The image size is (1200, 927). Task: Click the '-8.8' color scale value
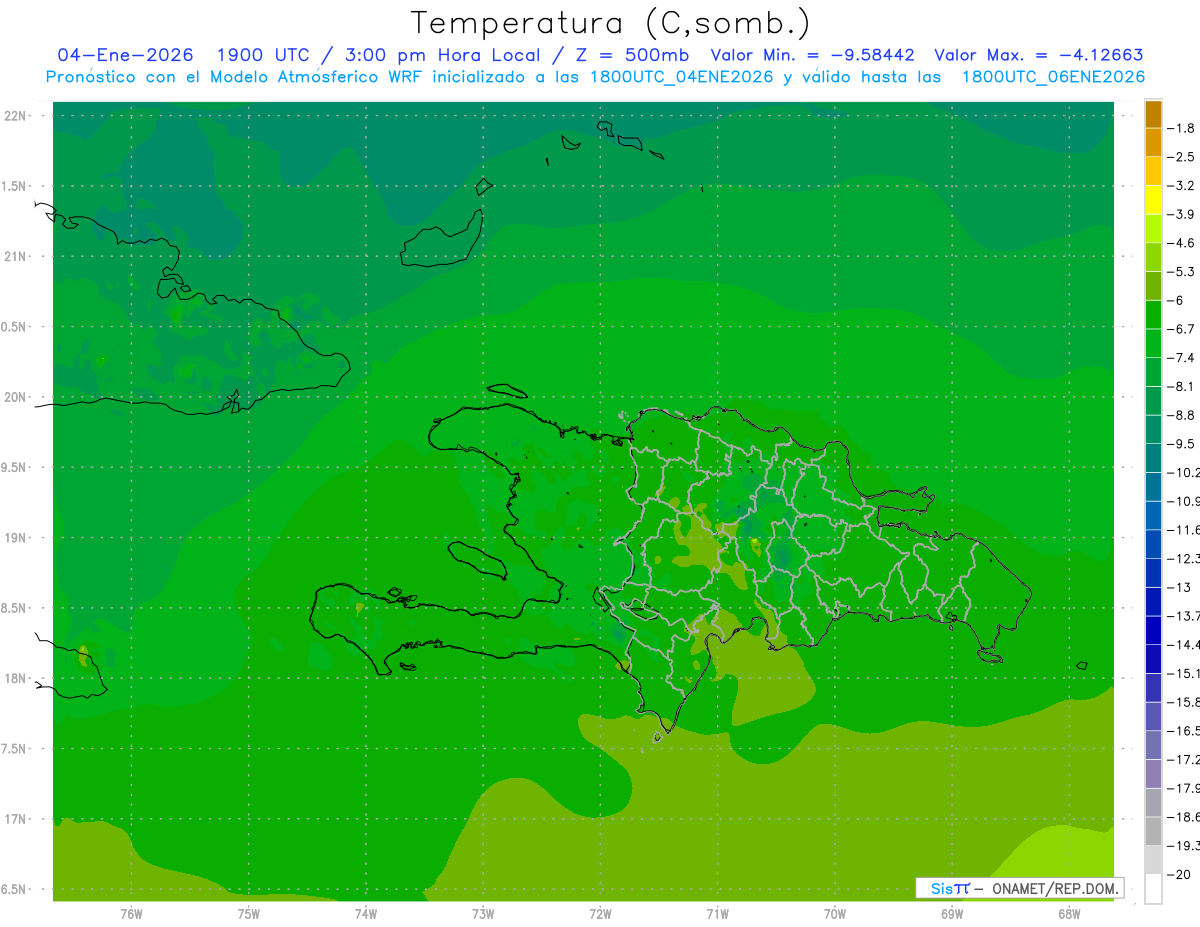point(1182,415)
